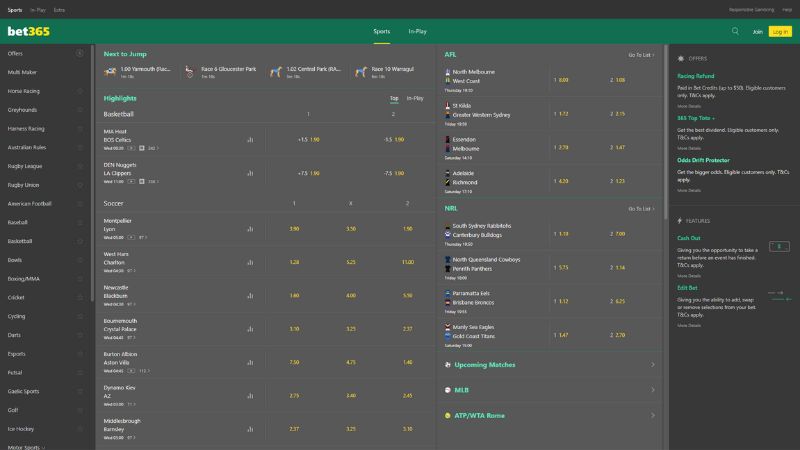The width and height of the screenshot is (800, 450).
Task: Click scoreboard icon under LA Clippers
Action: (x=142, y=182)
